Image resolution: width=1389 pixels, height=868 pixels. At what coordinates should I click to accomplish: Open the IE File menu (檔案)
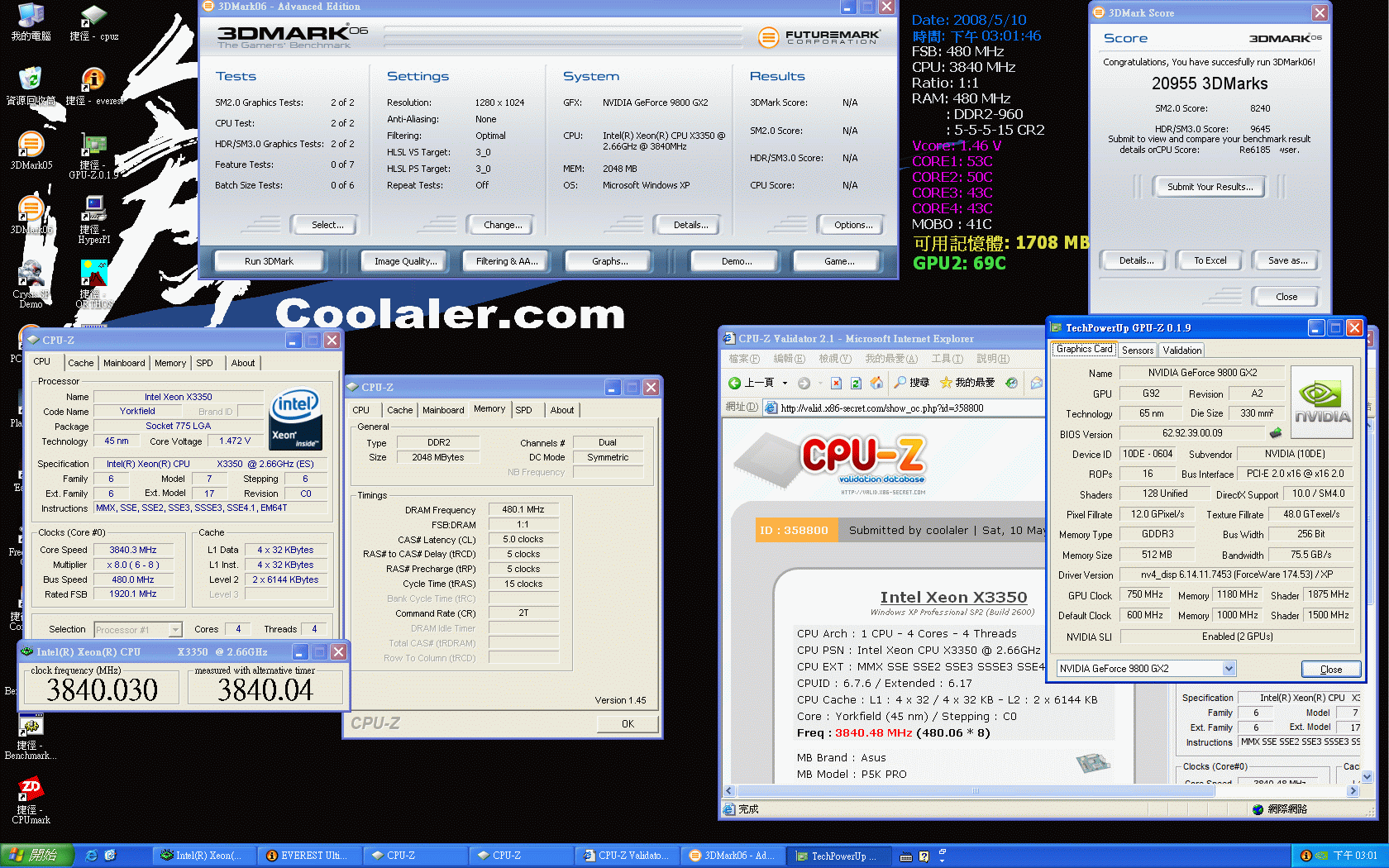point(744,359)
